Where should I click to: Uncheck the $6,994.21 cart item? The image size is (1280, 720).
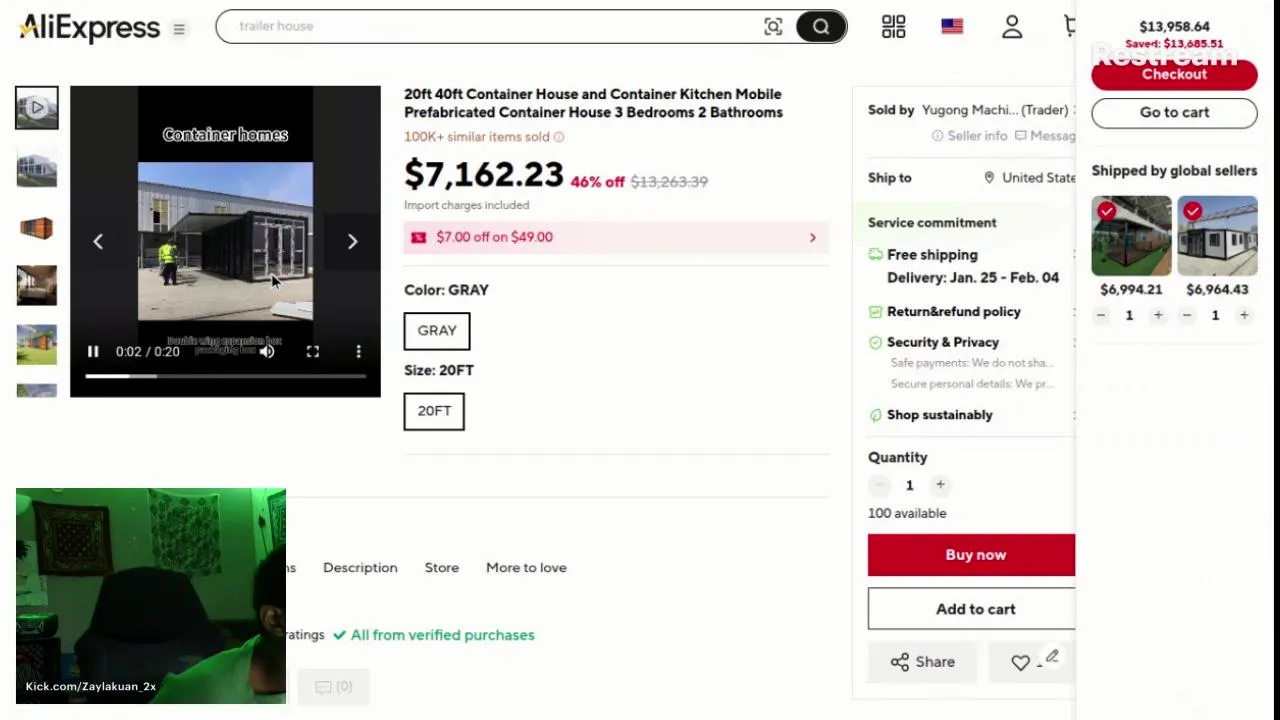pyautogui.click(x=1106, y=211)
